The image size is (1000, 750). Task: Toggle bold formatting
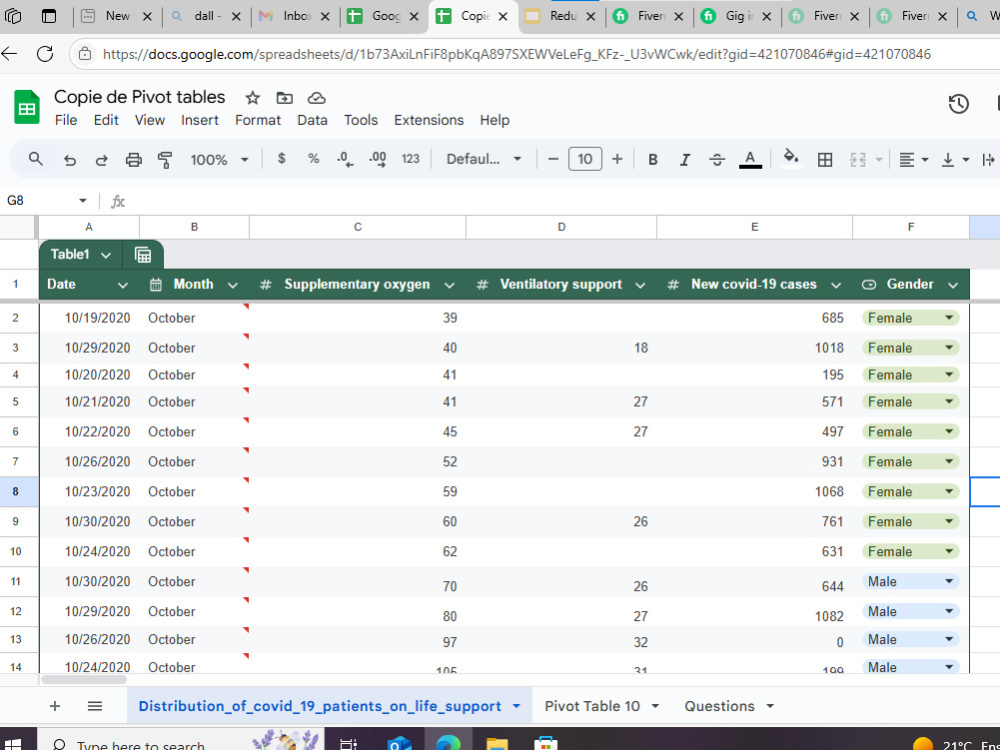[652, 159]
